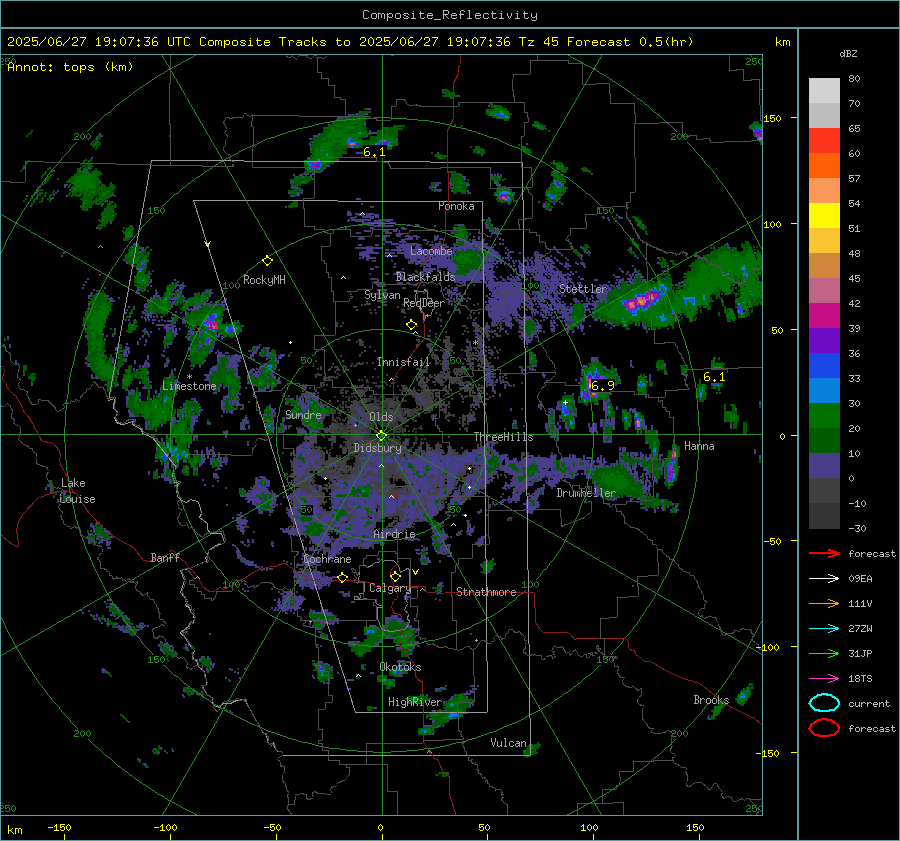900x841 pixels.
Task: Click the HighRiver city label
Action: click(415, 702)
